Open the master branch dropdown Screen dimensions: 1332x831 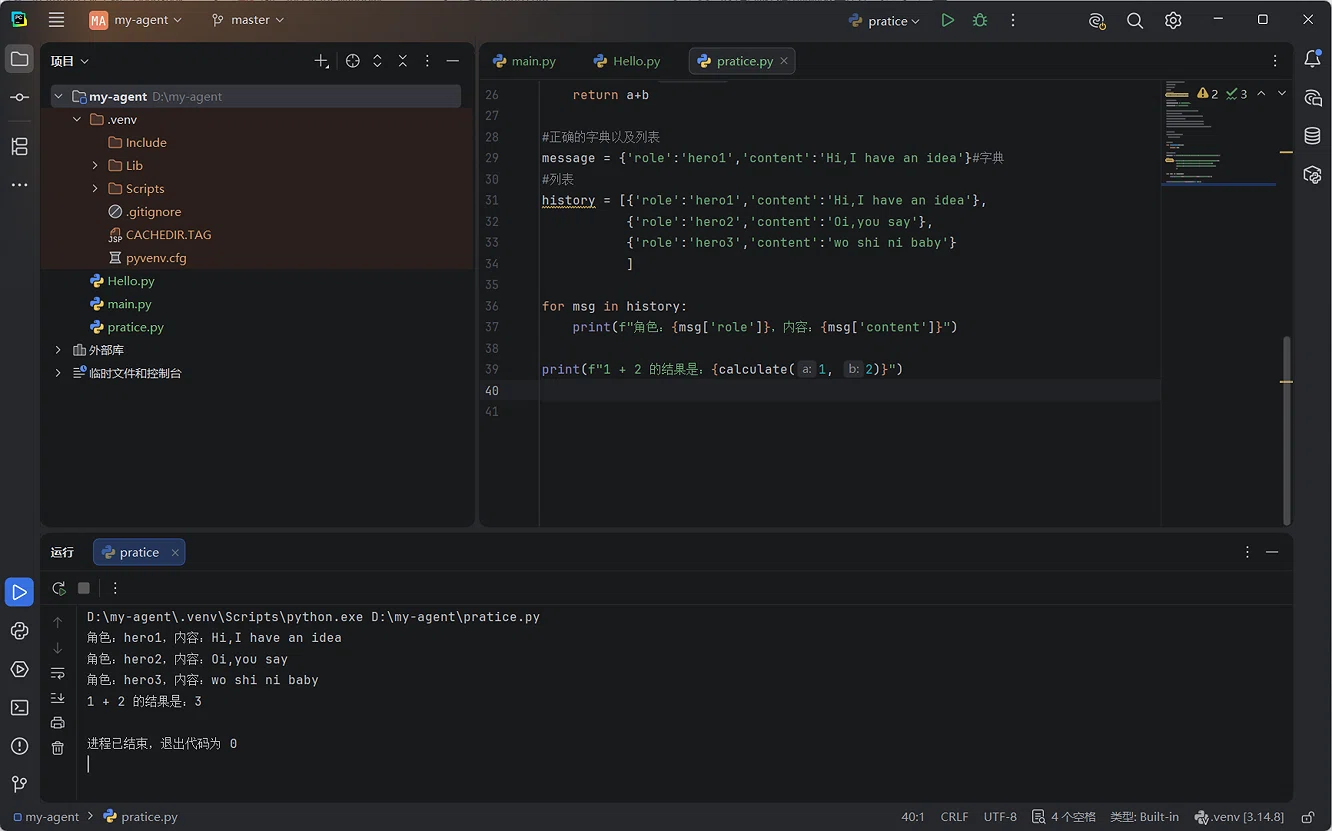pyautogui.click(x=248, y=20)
